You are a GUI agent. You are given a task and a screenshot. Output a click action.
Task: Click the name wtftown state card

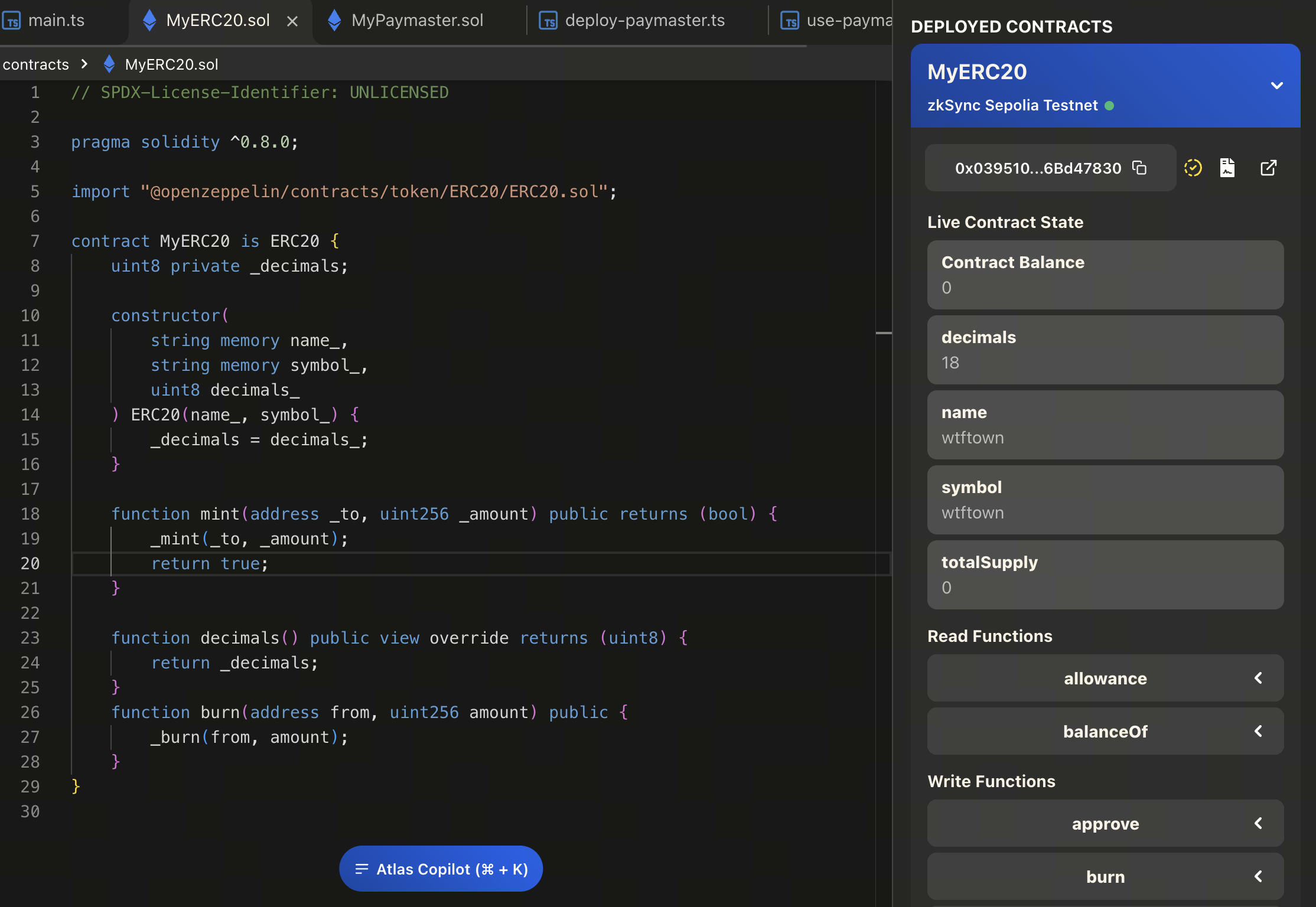1105,425
